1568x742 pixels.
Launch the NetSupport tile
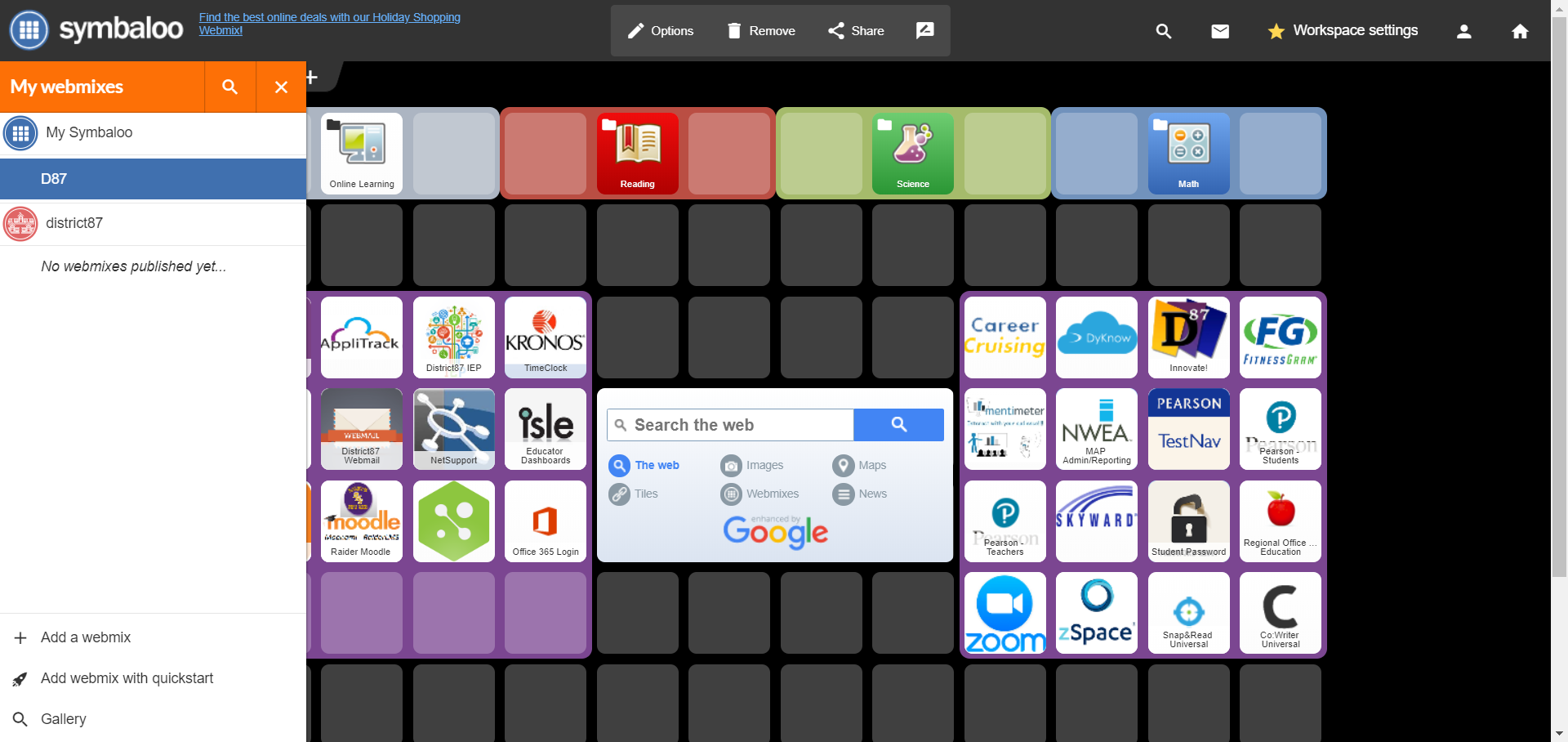point(453,429)
